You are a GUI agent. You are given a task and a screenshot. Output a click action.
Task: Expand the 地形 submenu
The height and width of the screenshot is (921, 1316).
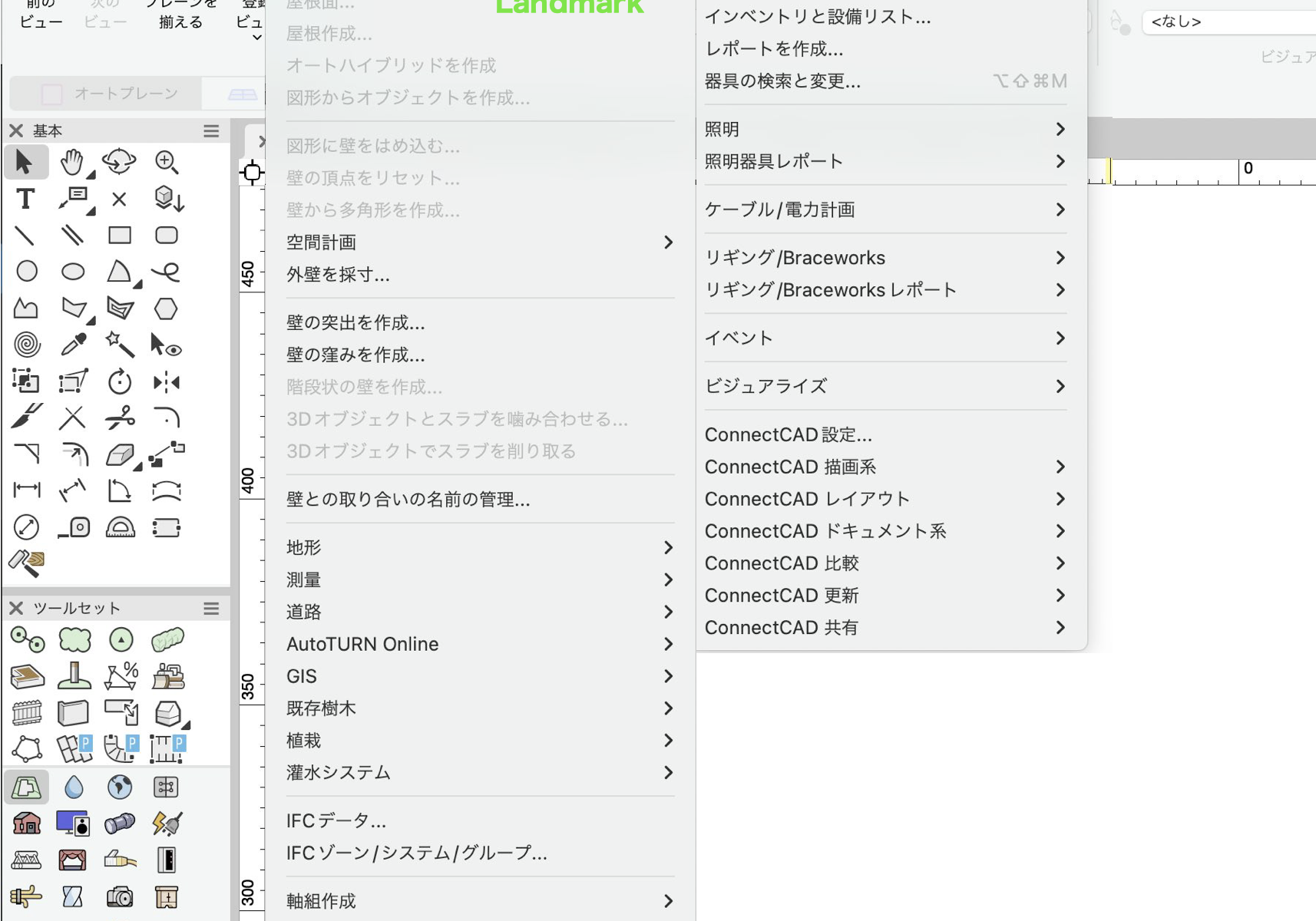click(x=480, y=548)
